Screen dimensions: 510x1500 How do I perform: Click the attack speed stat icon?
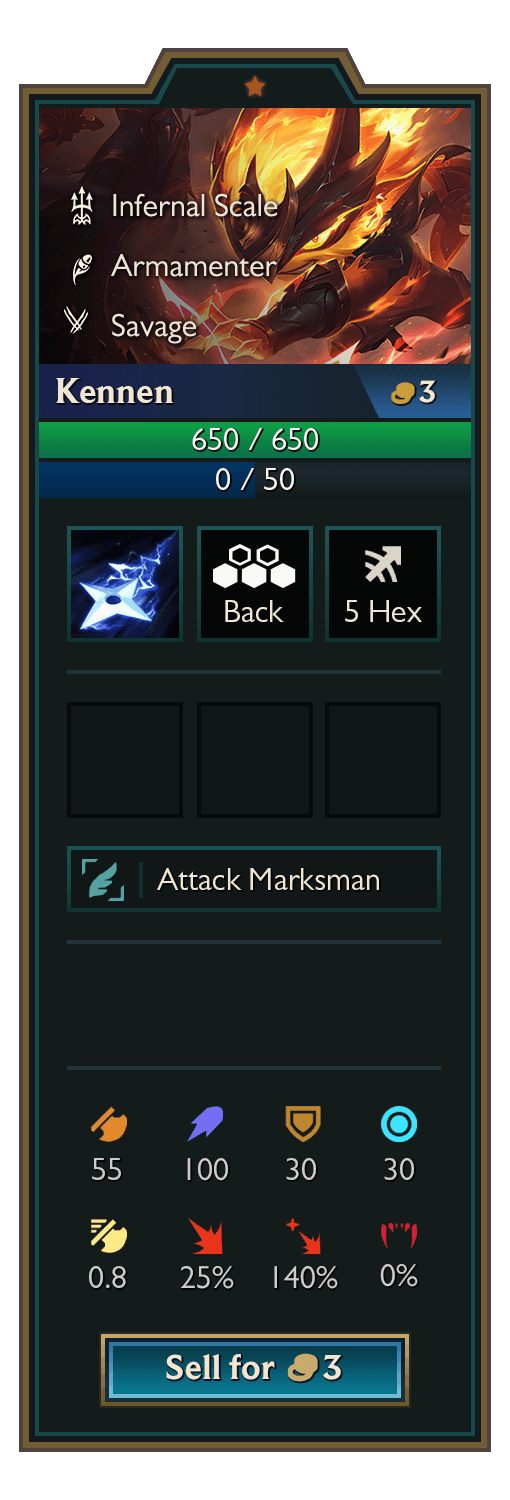[x=107, y=1235]
